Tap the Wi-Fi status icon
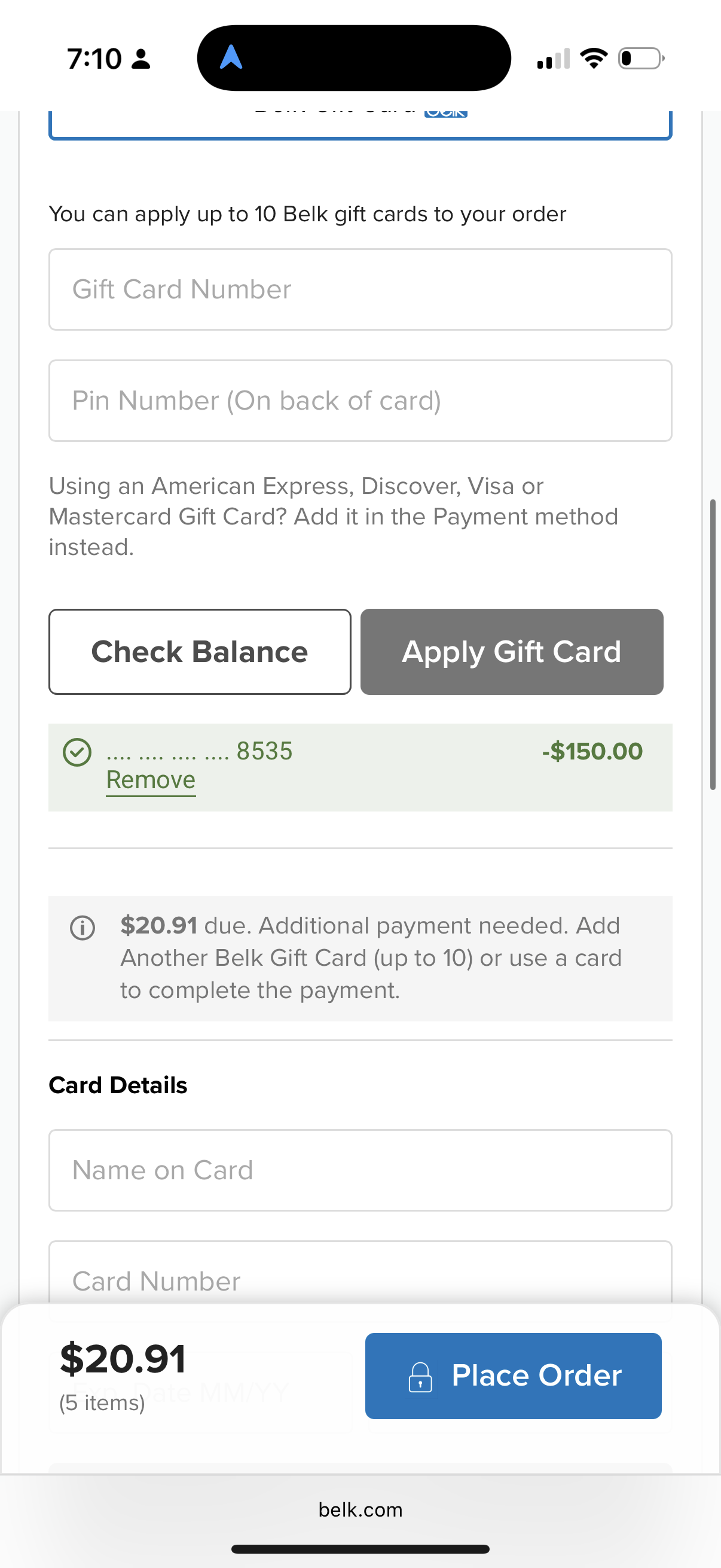The width and height of the screenshot is (721, 1568). [x=593, y=59]
